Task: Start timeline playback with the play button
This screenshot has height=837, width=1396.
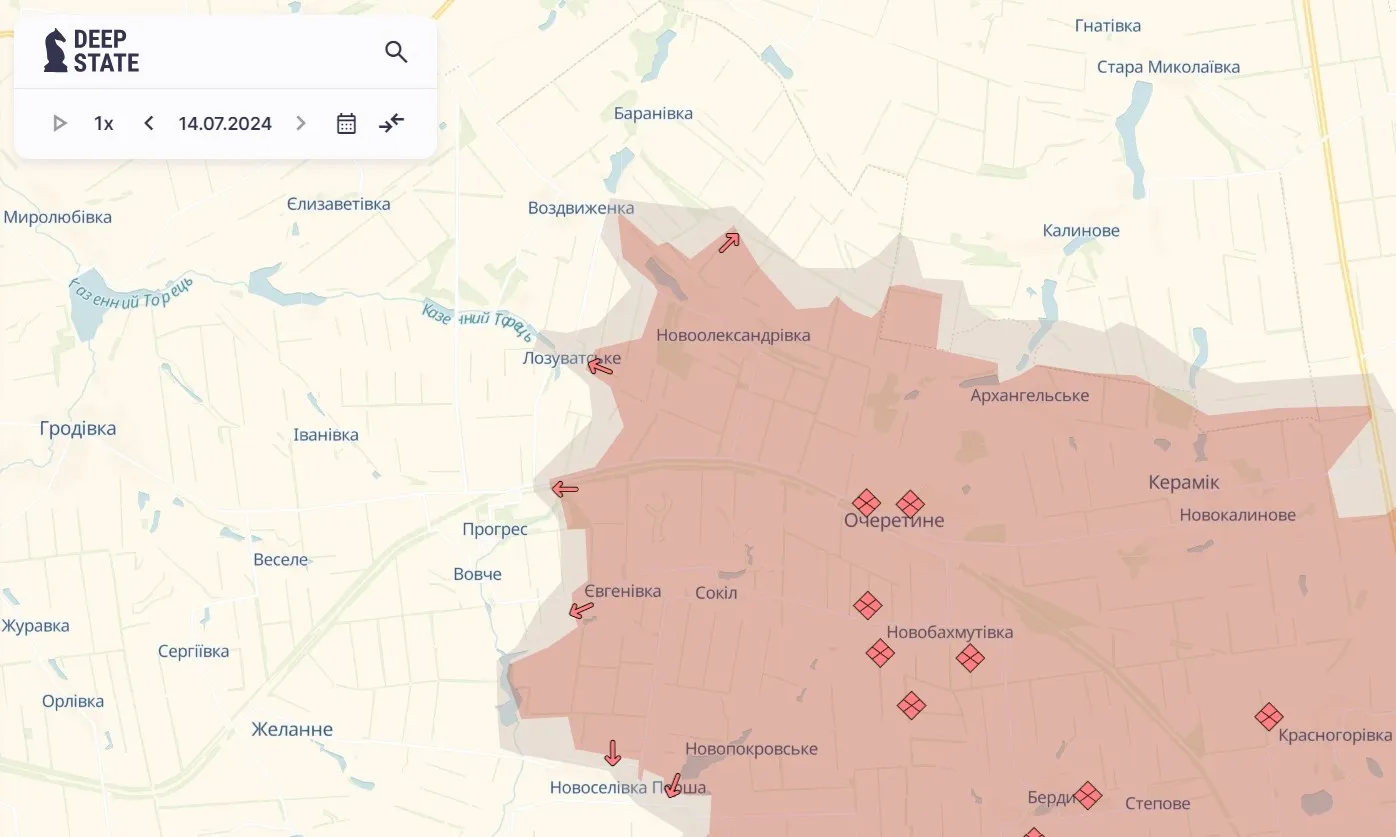Action: pos(59,123)
